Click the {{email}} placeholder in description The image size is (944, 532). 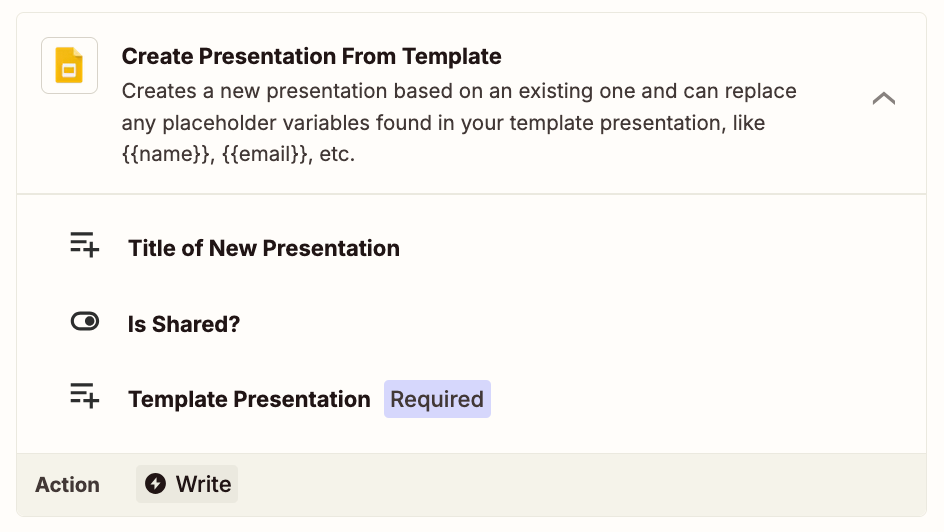point(267,154)
